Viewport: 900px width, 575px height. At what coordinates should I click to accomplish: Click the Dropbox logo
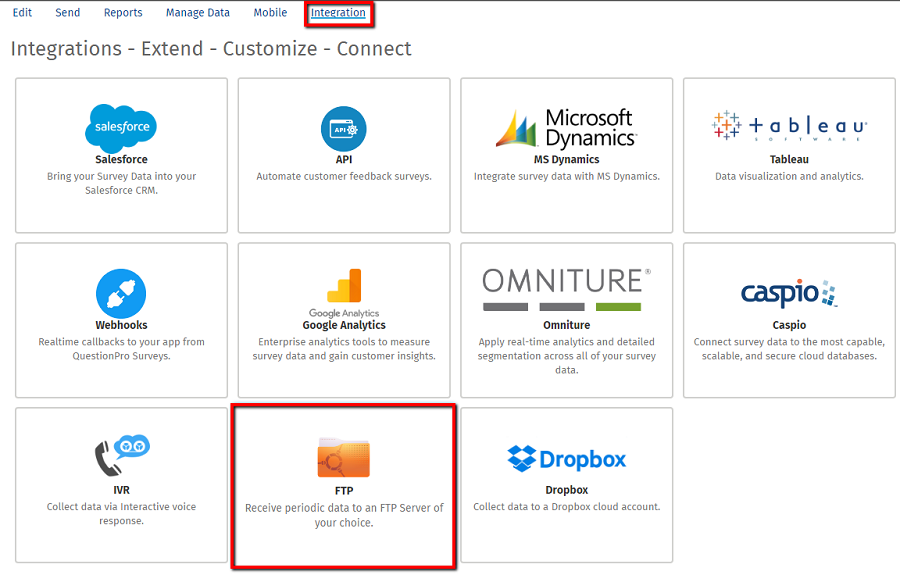coord(566,459)
